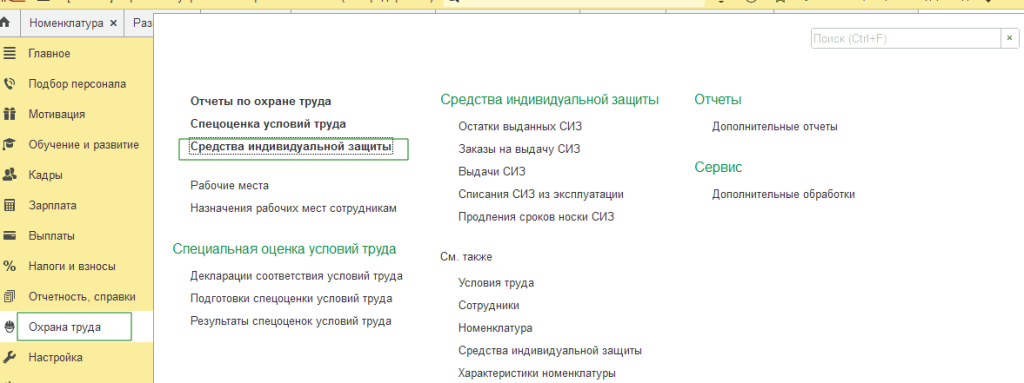
Task: Open Сотрудники under См. также
Action: point(489,305)
